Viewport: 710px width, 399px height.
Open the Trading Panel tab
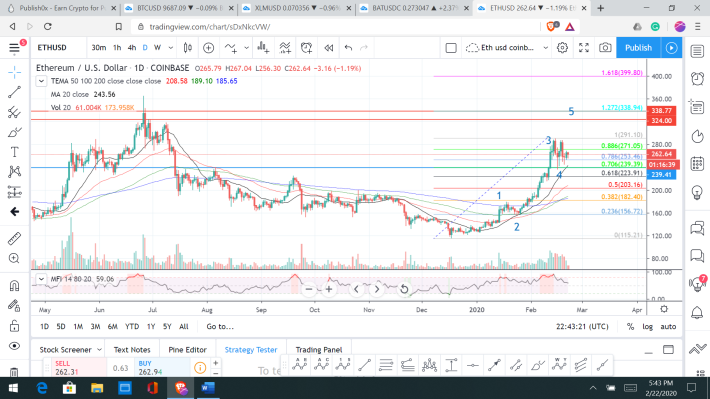tap(319, 350)
